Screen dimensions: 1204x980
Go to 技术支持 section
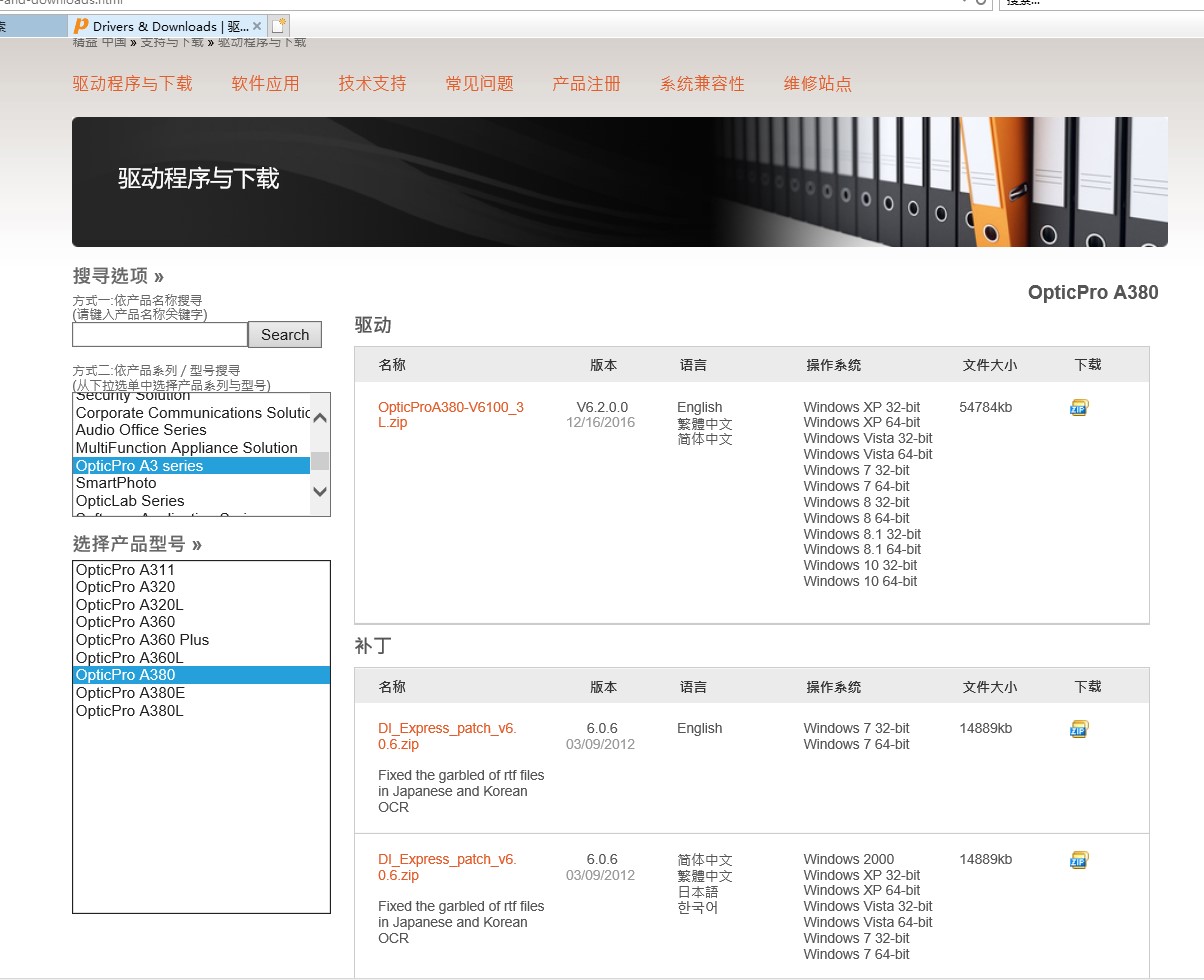(372, 84)
